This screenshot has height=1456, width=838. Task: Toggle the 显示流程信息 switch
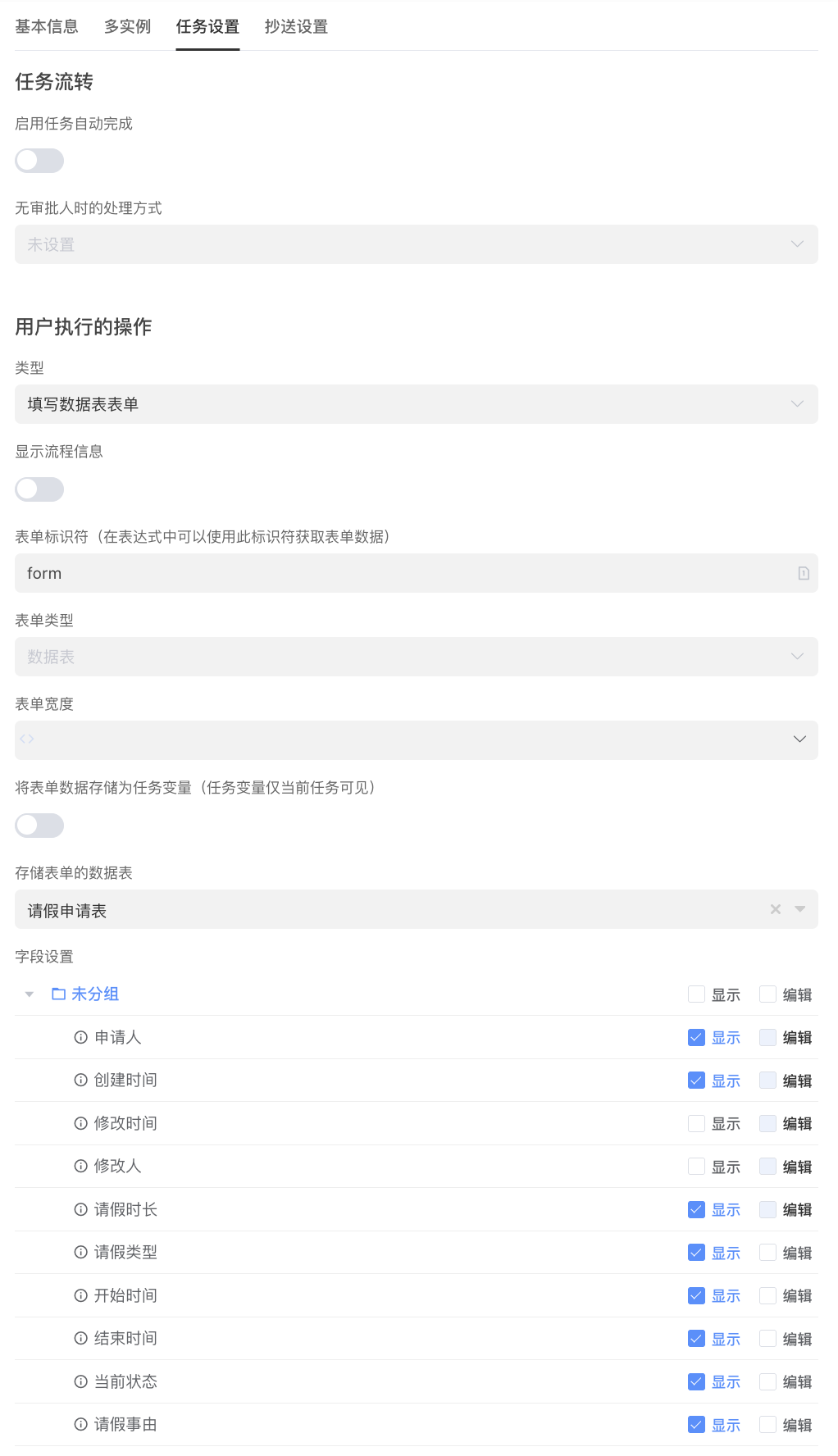point(39,489)
